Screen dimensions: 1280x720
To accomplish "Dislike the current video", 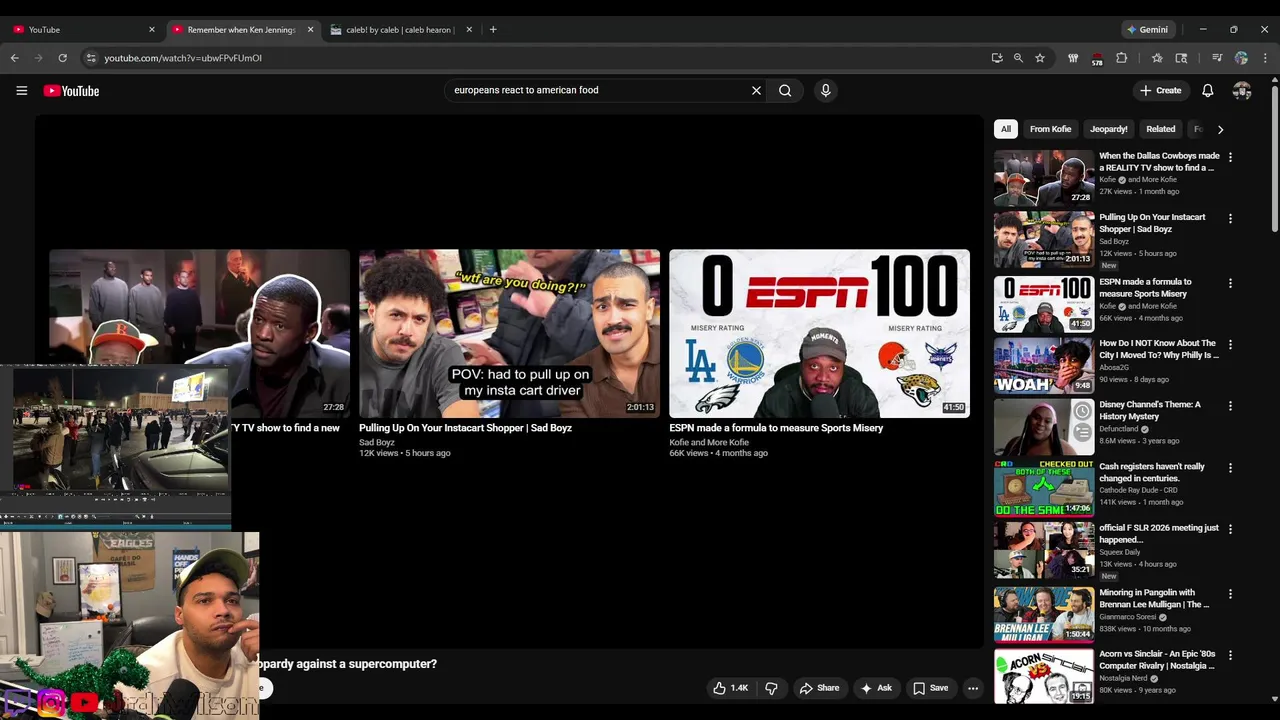I will tap(771, 688).
